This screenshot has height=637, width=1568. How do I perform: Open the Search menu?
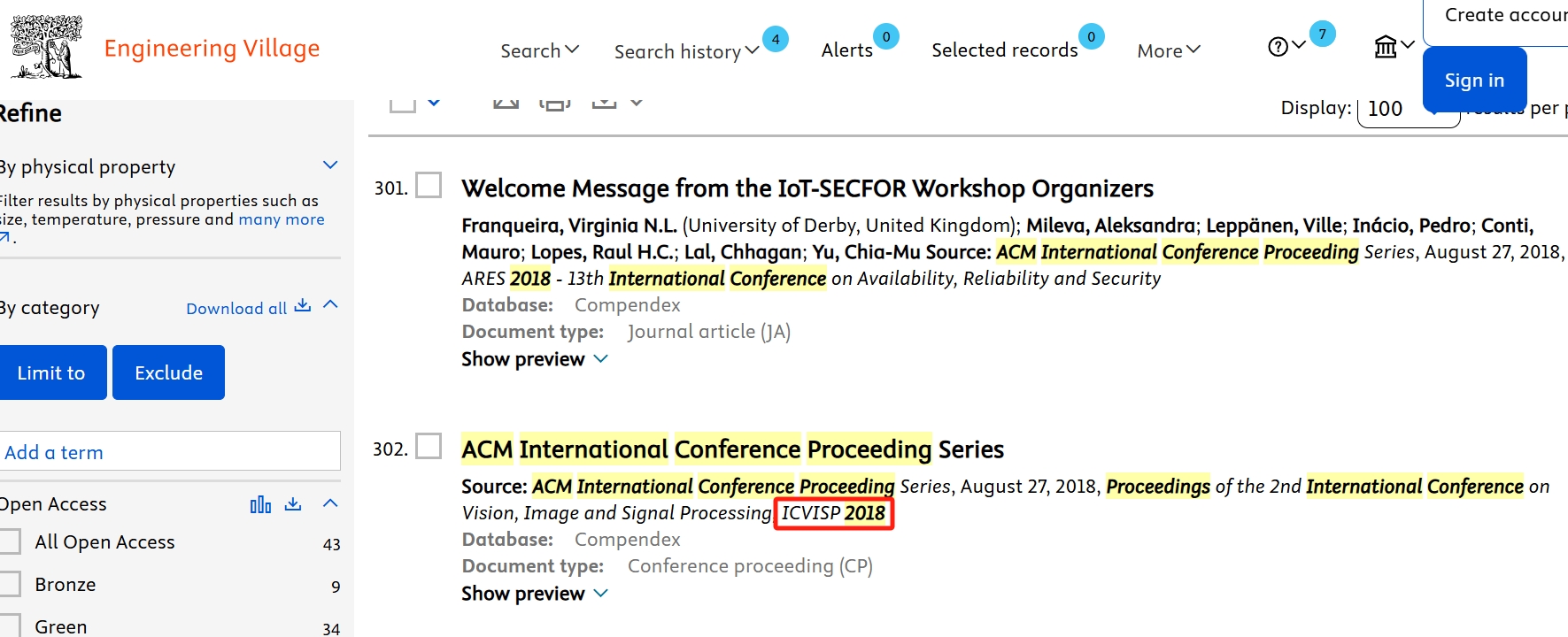tap(539, 50)
